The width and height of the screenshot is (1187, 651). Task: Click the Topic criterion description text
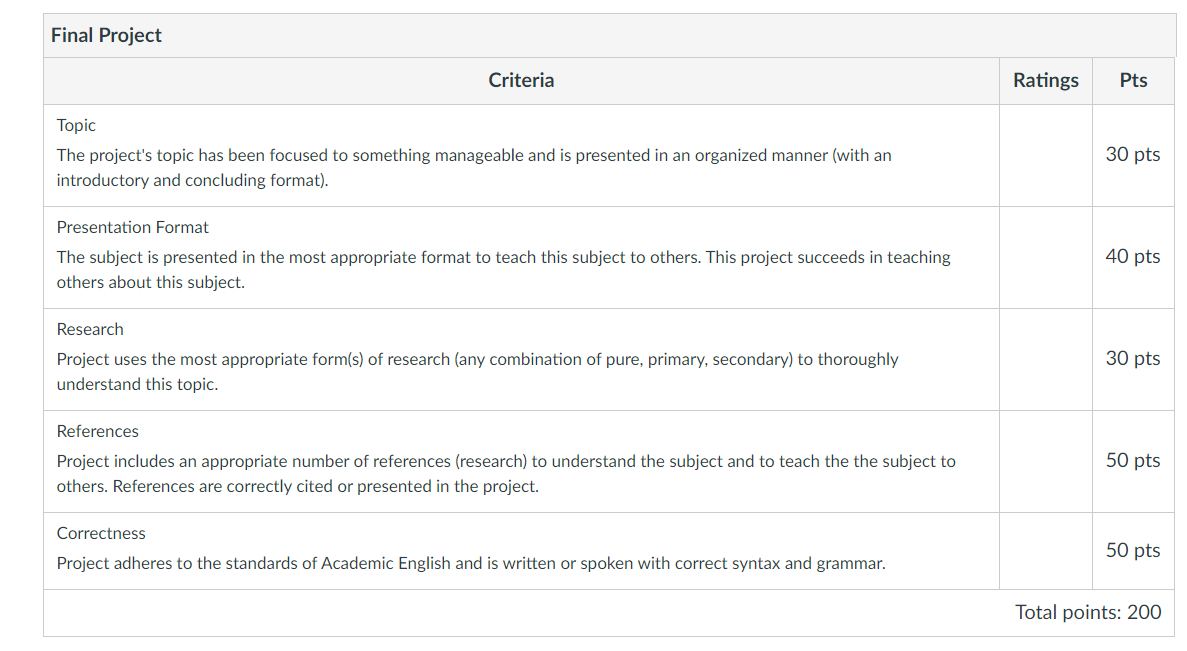(x=474, y=168)
